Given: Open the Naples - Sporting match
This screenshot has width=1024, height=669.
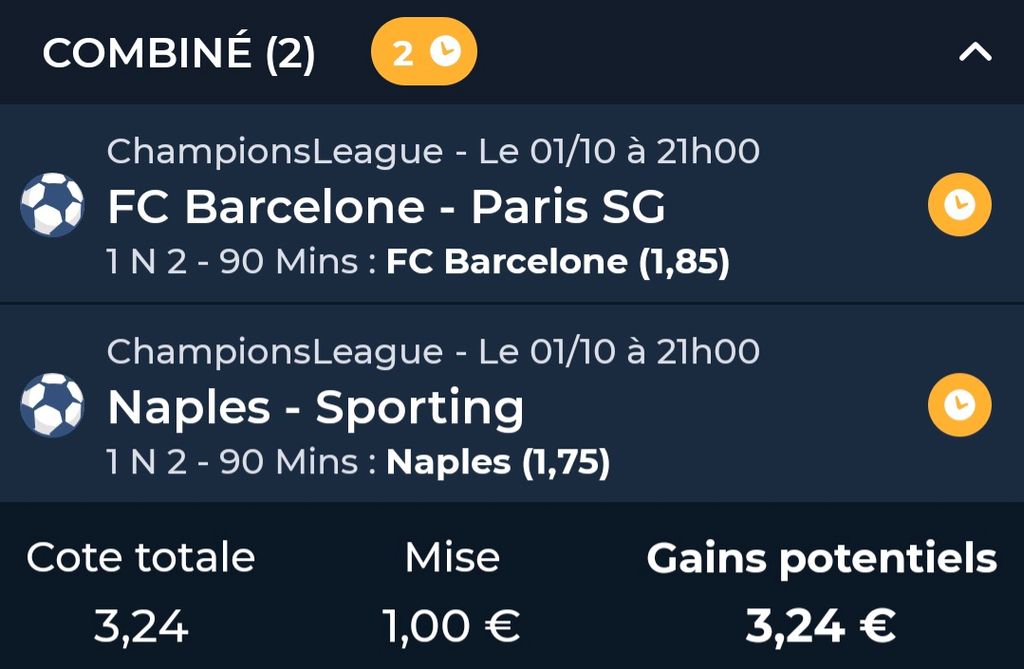Looking at the screenshot, I should 315,407.
